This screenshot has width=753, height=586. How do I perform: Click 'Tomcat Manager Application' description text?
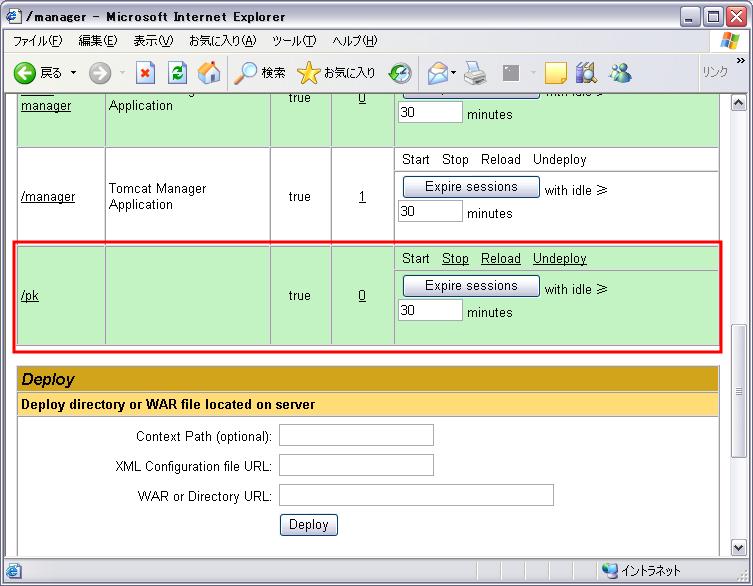[x=158, y=196]
